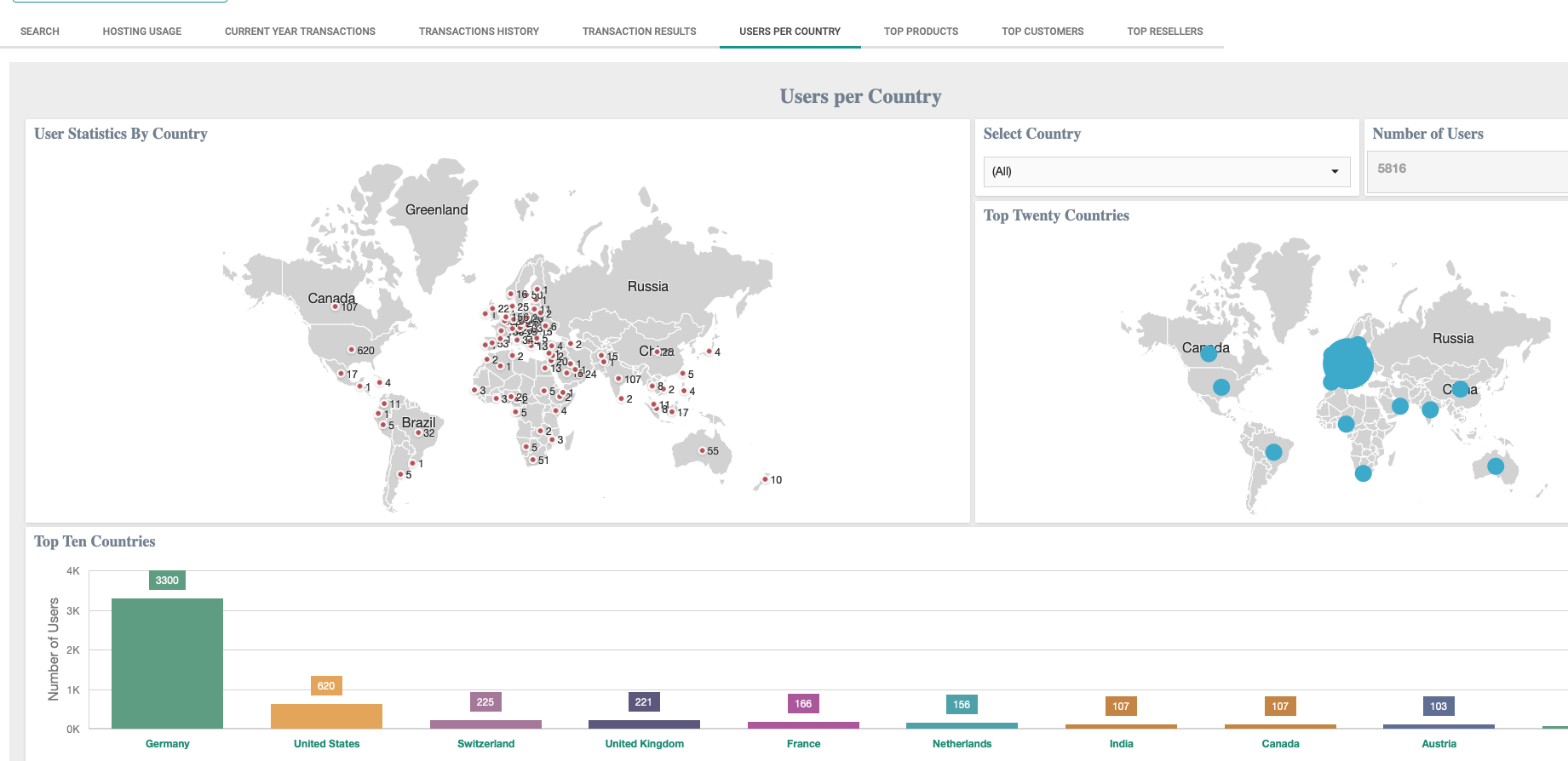This screenshot has width=1568, height=761.
Task: Click the 166 label above France bar
Action: point(803,704)
